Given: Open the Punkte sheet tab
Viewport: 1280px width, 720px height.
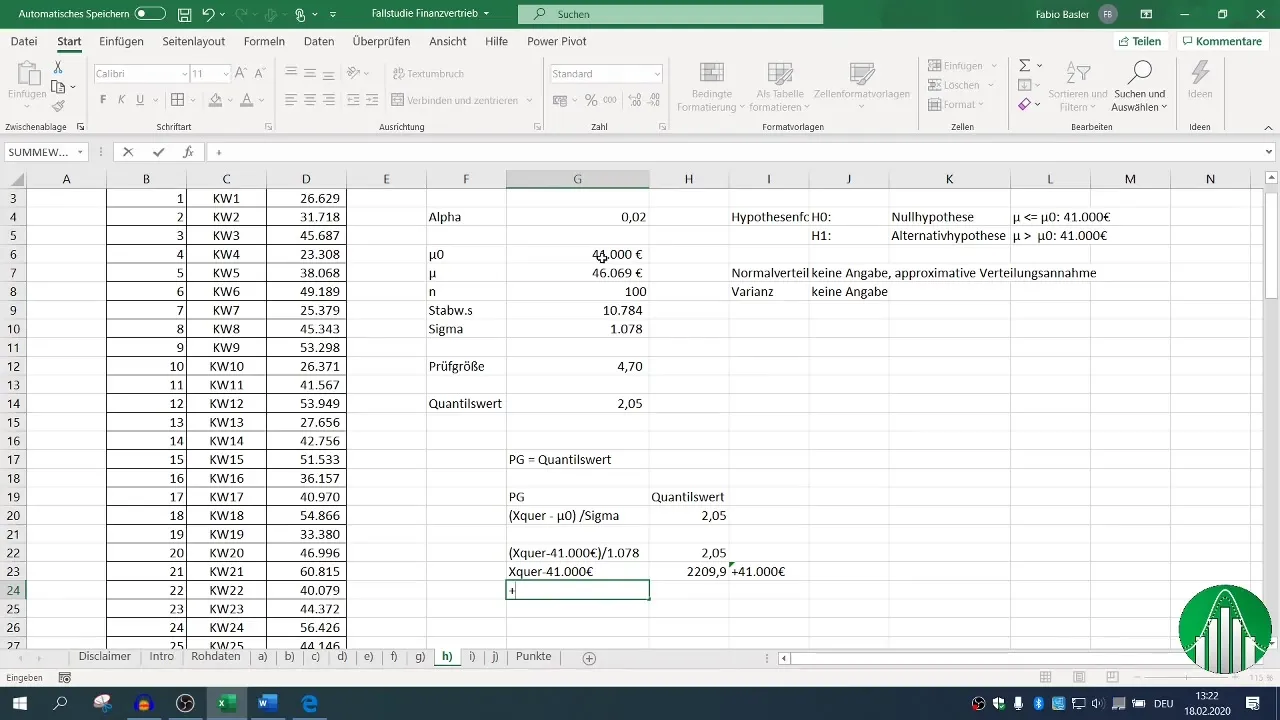Looking at the screenshot, I should [x=533, y=657].
